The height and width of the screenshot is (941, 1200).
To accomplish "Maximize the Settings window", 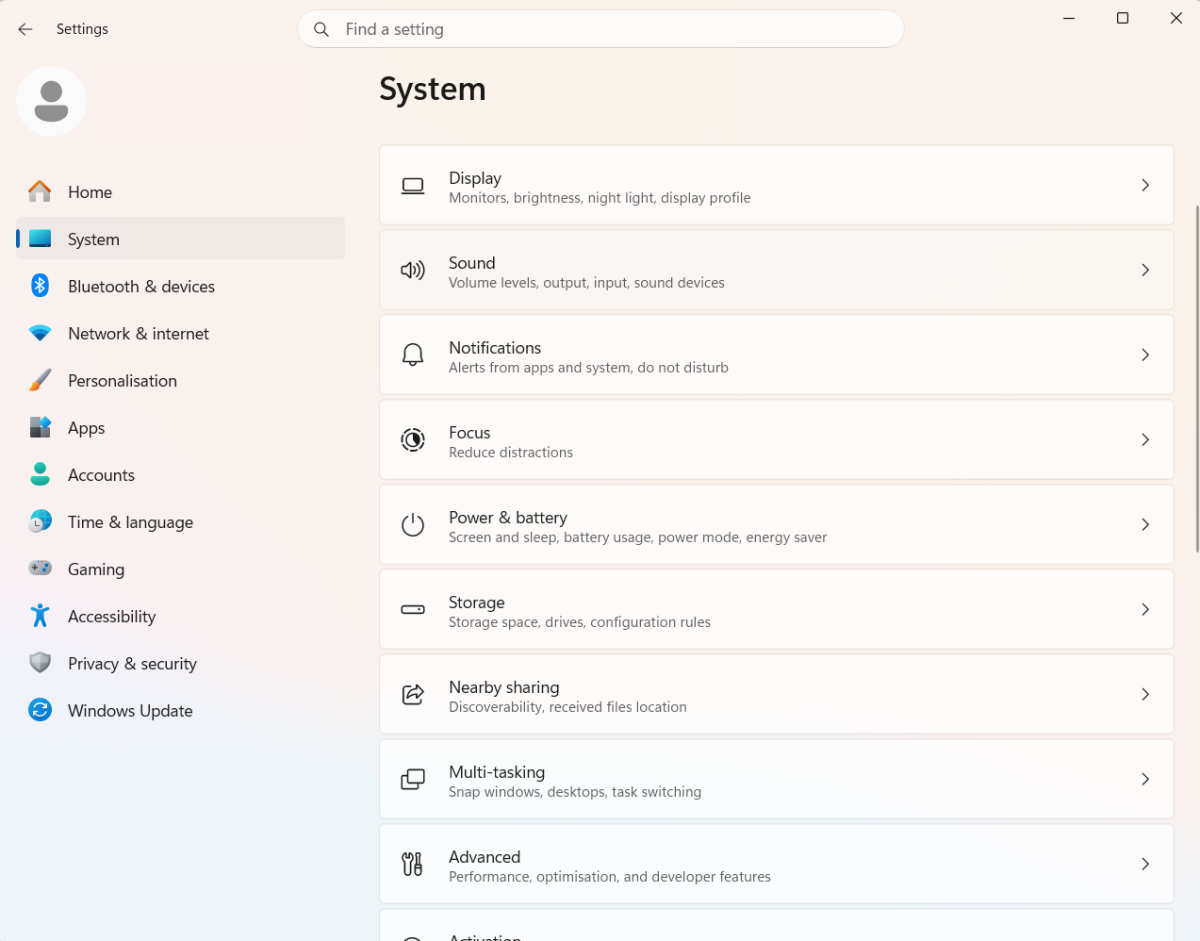I will (1123, 18).
